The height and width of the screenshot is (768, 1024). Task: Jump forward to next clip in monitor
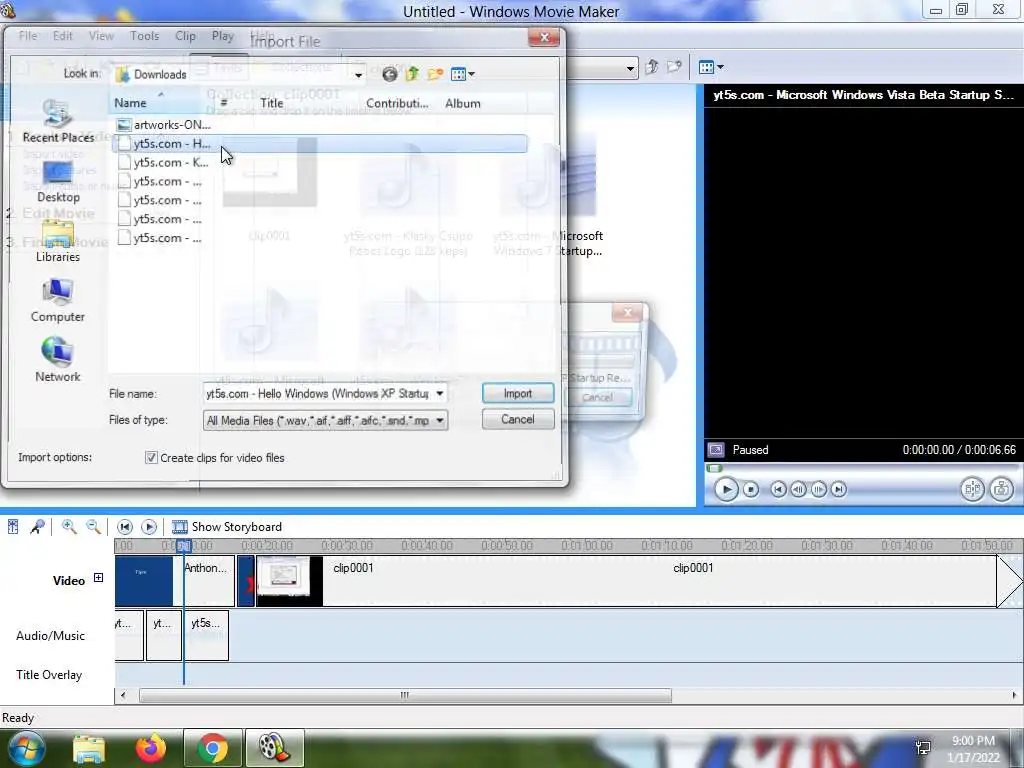pos(839,489)
